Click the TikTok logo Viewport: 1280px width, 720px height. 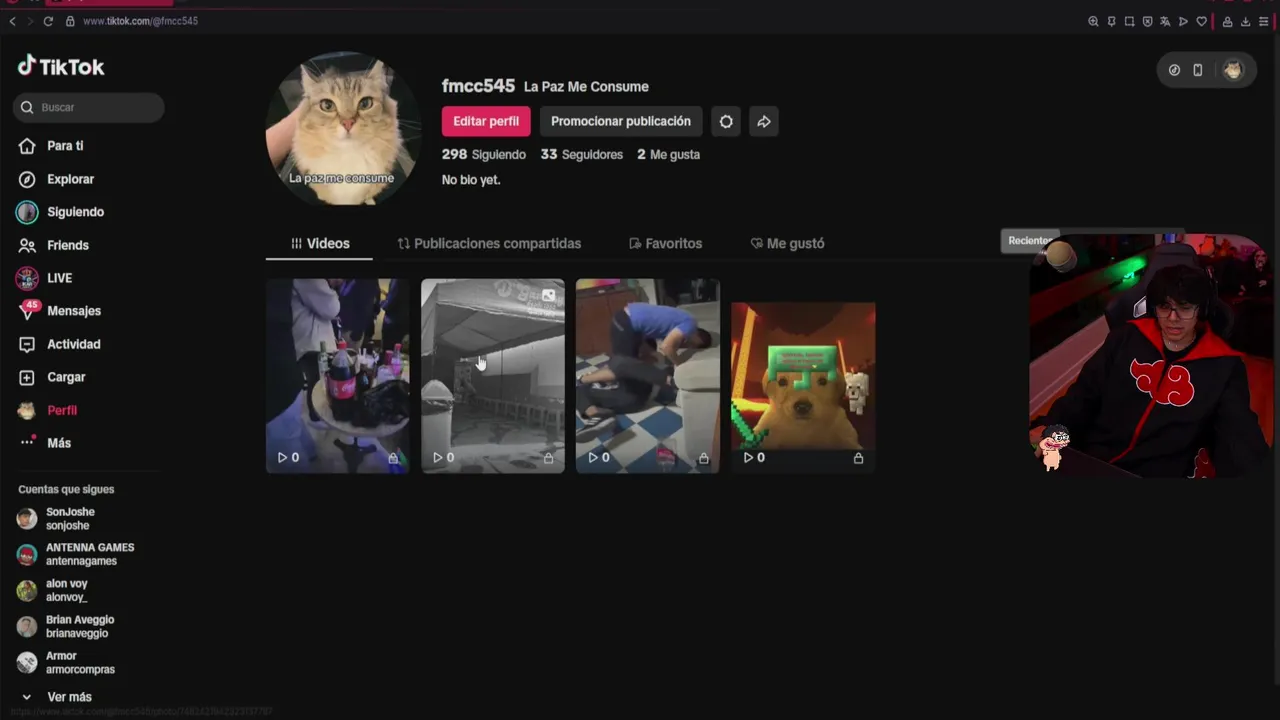tap(61, 67)
